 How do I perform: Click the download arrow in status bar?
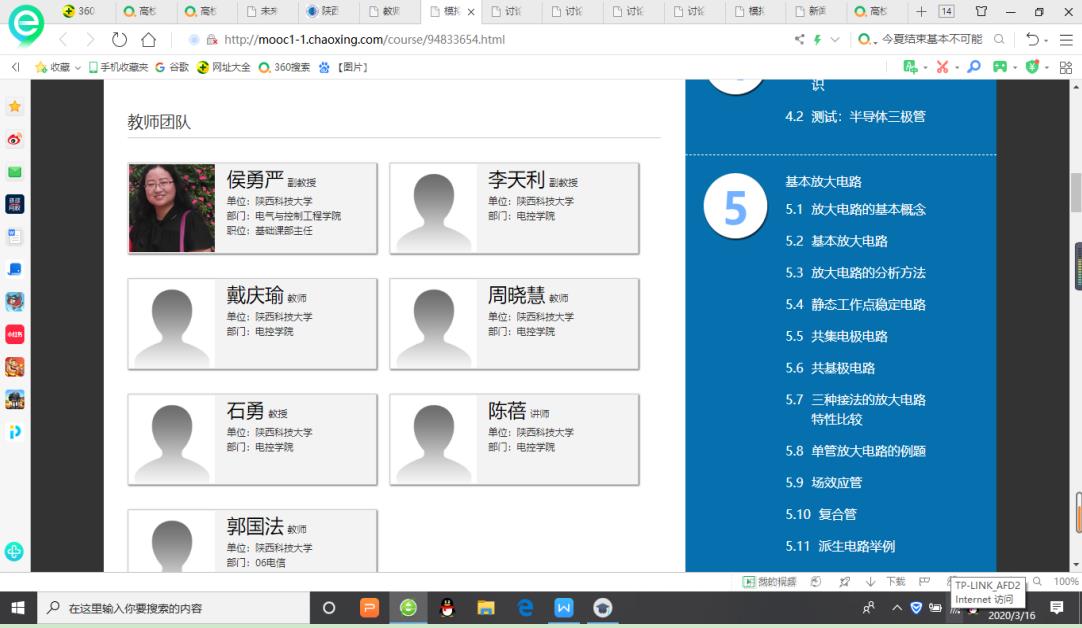tap(870, 581)
